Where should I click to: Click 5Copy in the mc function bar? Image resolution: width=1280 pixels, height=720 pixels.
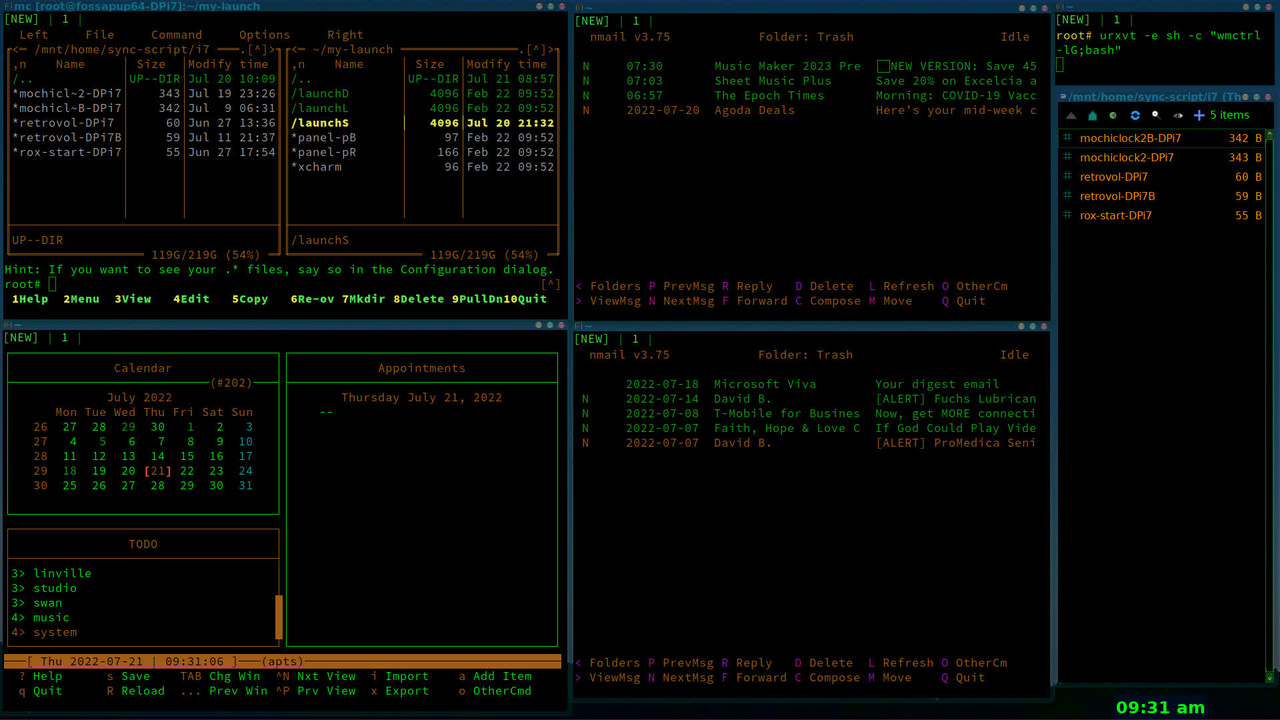tap(249, 298)
